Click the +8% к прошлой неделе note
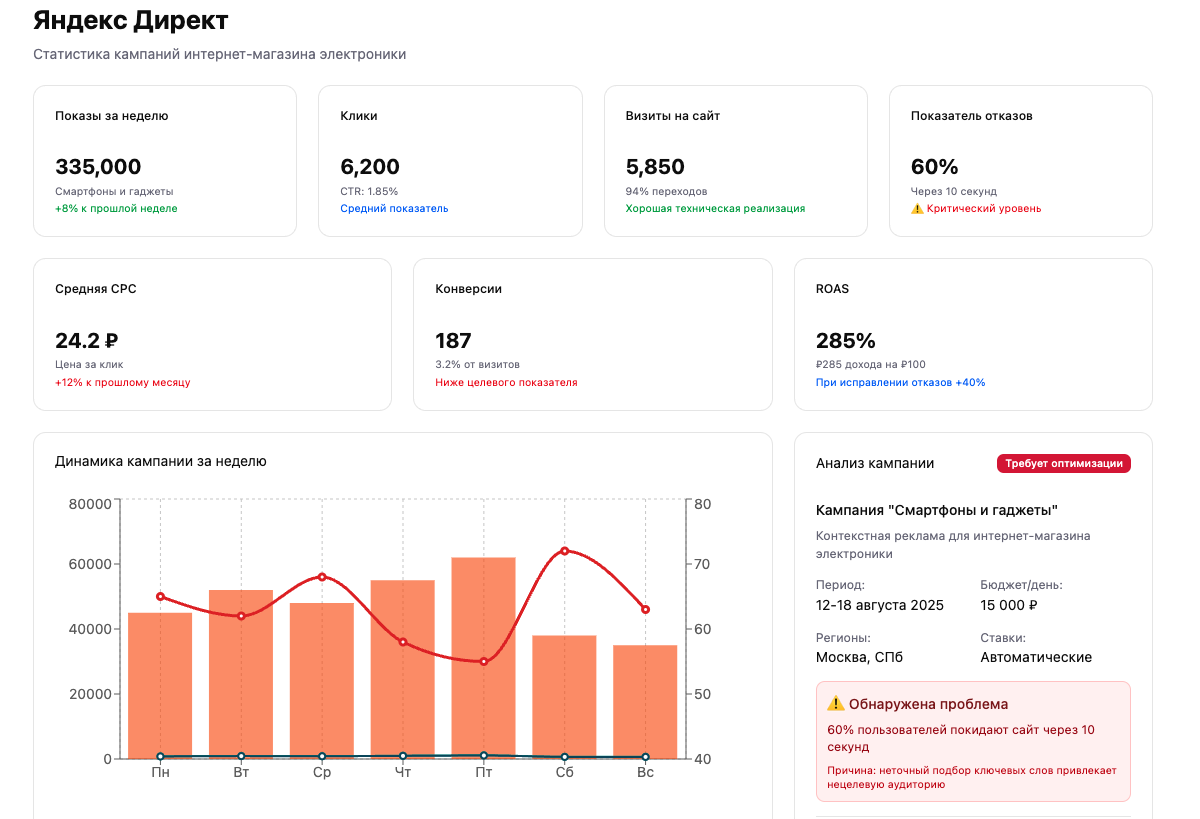 [116, 208]
